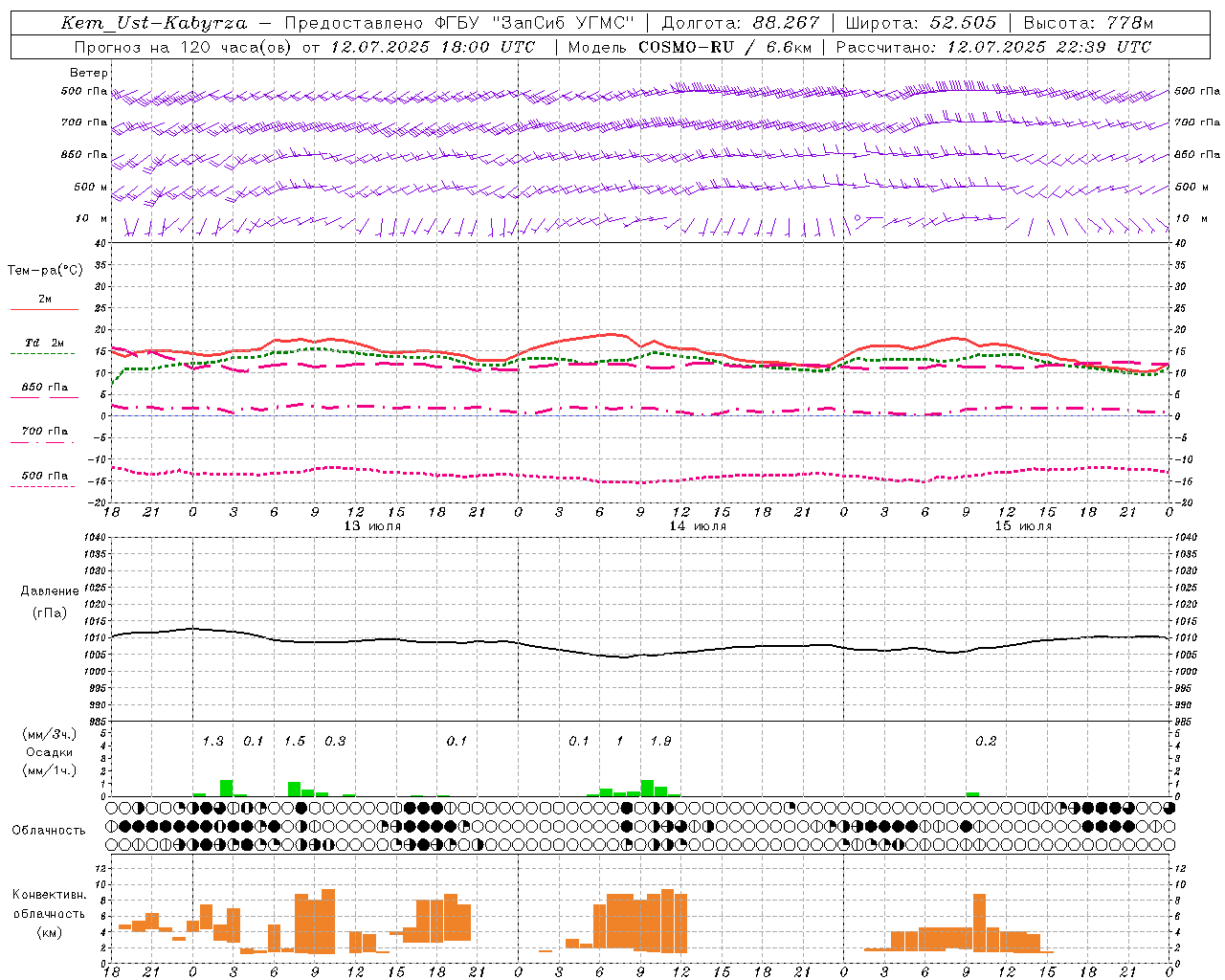Click the 14 июля date label

tap(697, 526)
